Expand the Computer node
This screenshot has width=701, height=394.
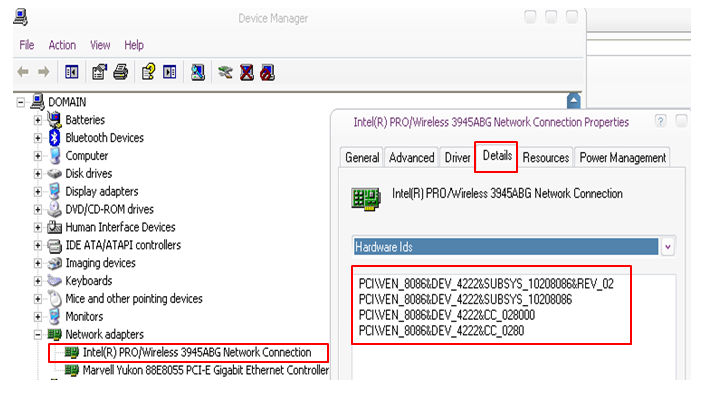[38, 156]
